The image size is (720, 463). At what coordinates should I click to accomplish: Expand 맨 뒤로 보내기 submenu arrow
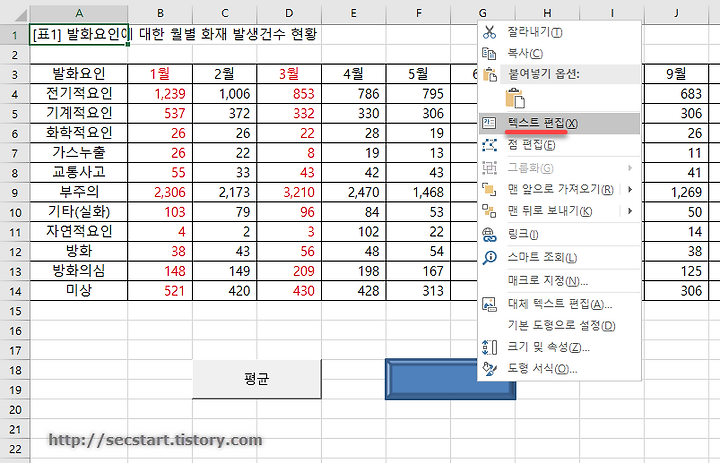click(630, 211)
